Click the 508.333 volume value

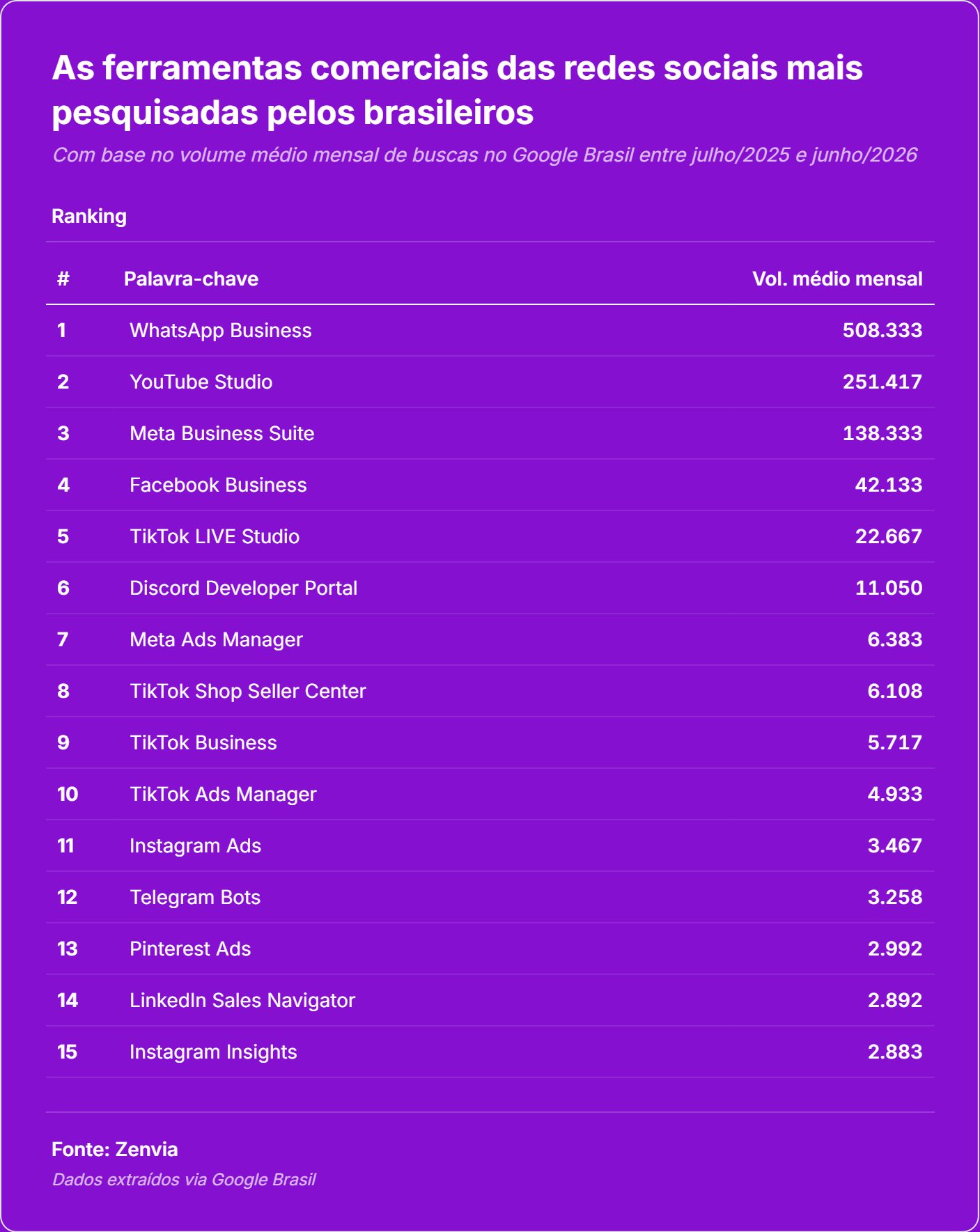tap(882, 331)
